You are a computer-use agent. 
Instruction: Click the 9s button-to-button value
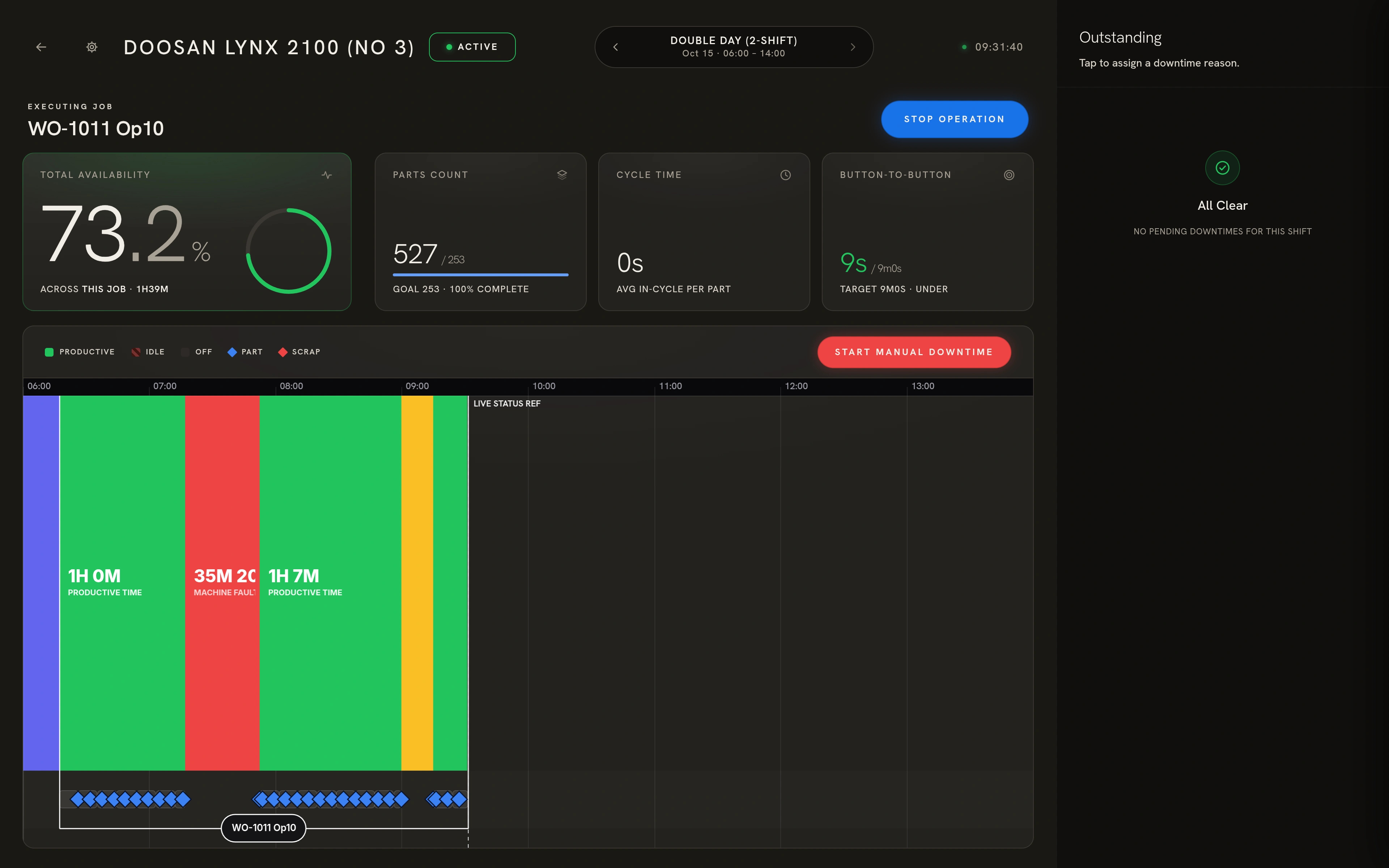854,263
